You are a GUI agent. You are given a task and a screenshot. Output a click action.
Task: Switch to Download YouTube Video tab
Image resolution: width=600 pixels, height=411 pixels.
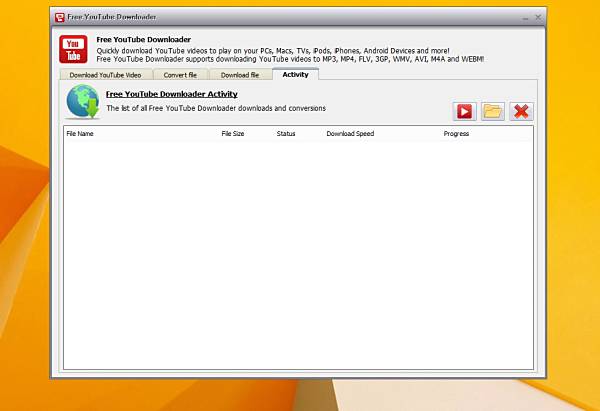point(106,75)
